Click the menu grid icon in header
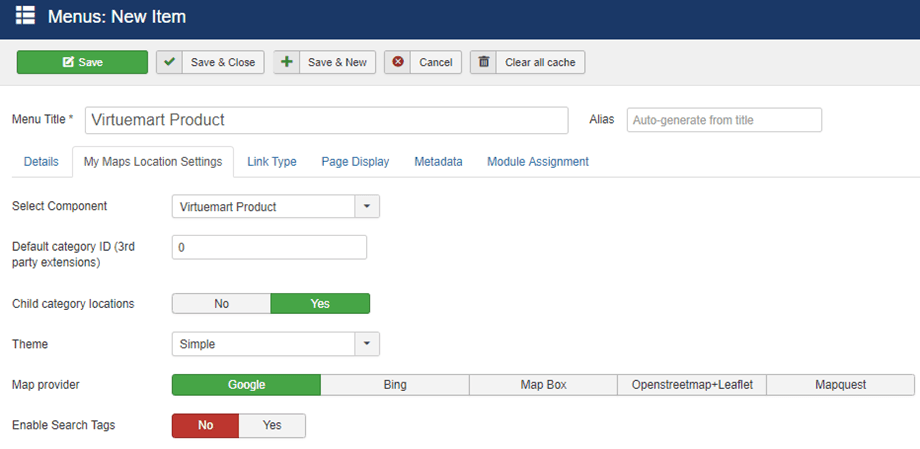 [x=25, y=16]
